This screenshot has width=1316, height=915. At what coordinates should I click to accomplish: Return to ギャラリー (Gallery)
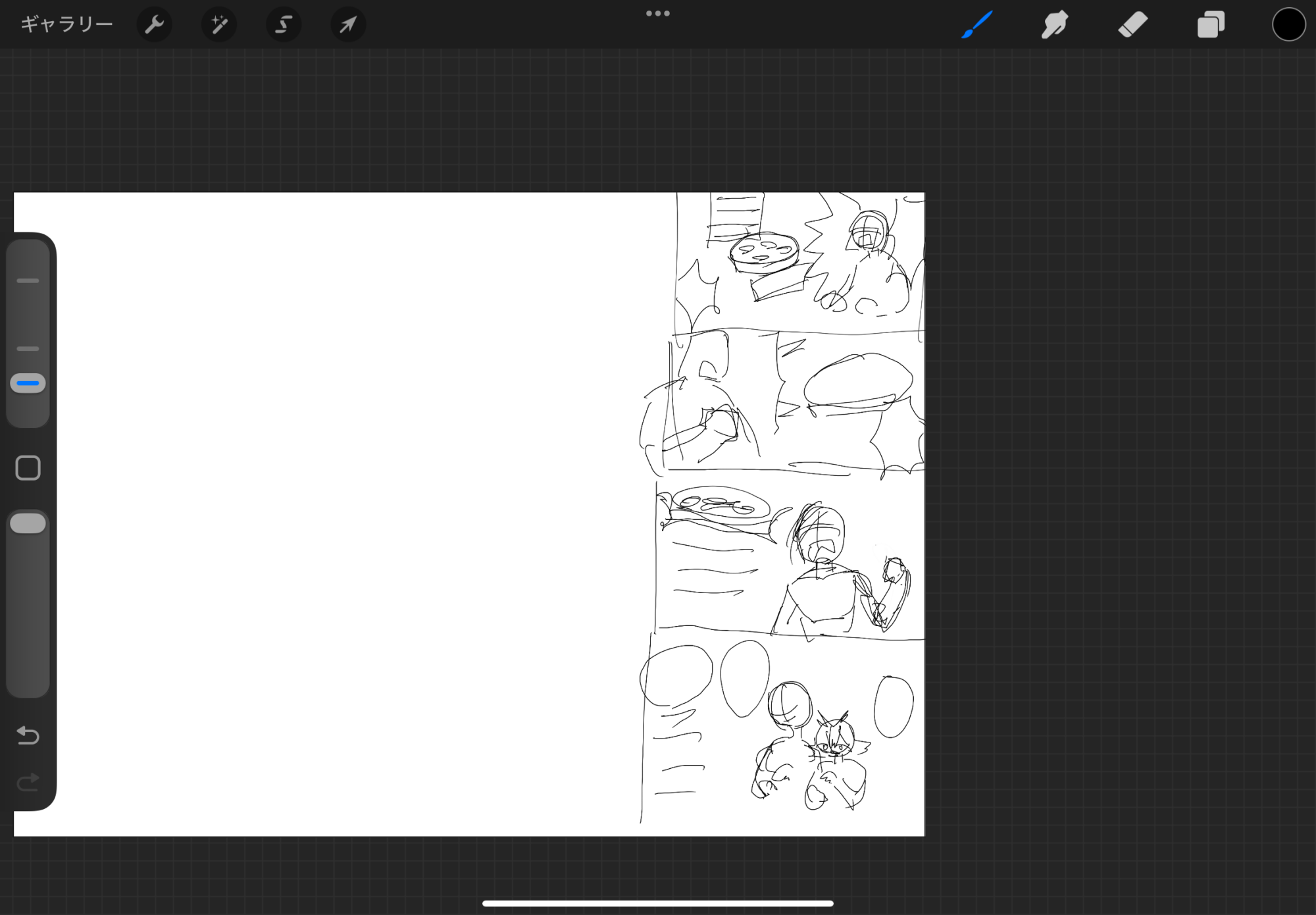coord(66,25)
